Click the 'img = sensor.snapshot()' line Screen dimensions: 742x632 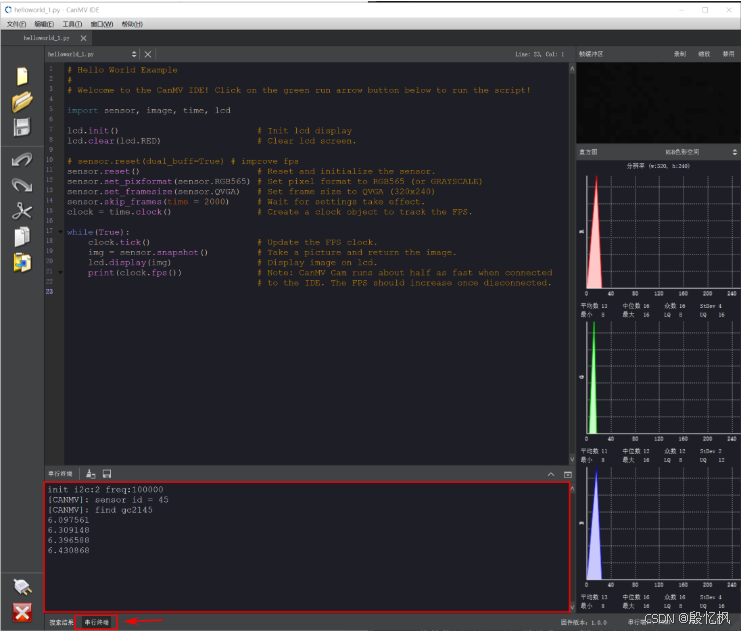148,252
